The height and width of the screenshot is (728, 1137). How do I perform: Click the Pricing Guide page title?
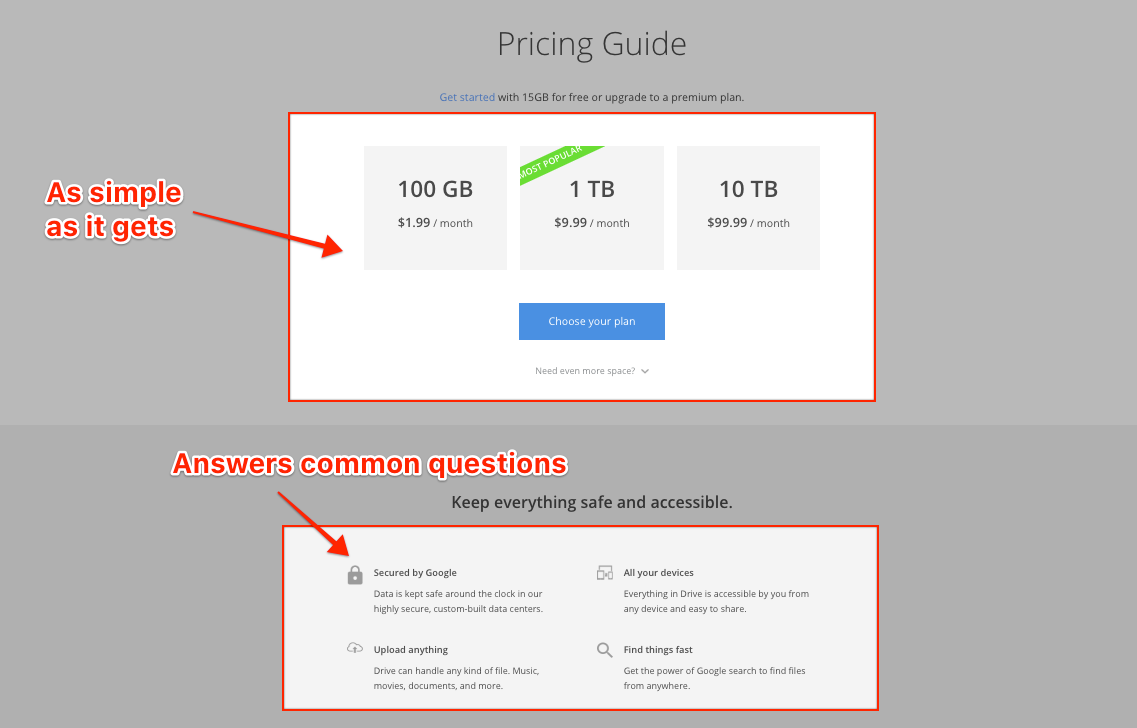point(592,45)
